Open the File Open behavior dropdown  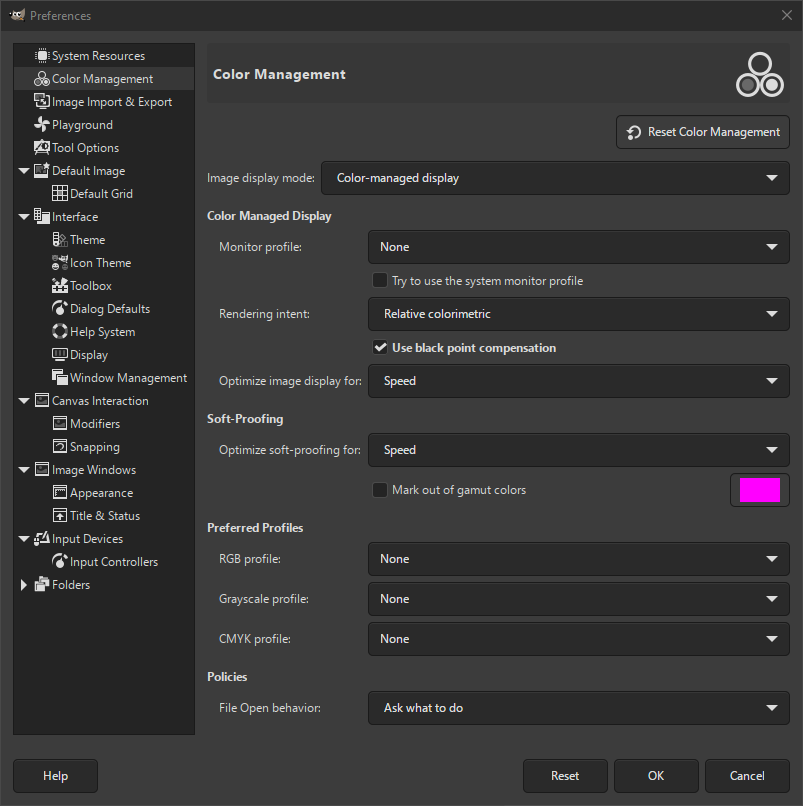pyautogui.click(x=578, y=708)
